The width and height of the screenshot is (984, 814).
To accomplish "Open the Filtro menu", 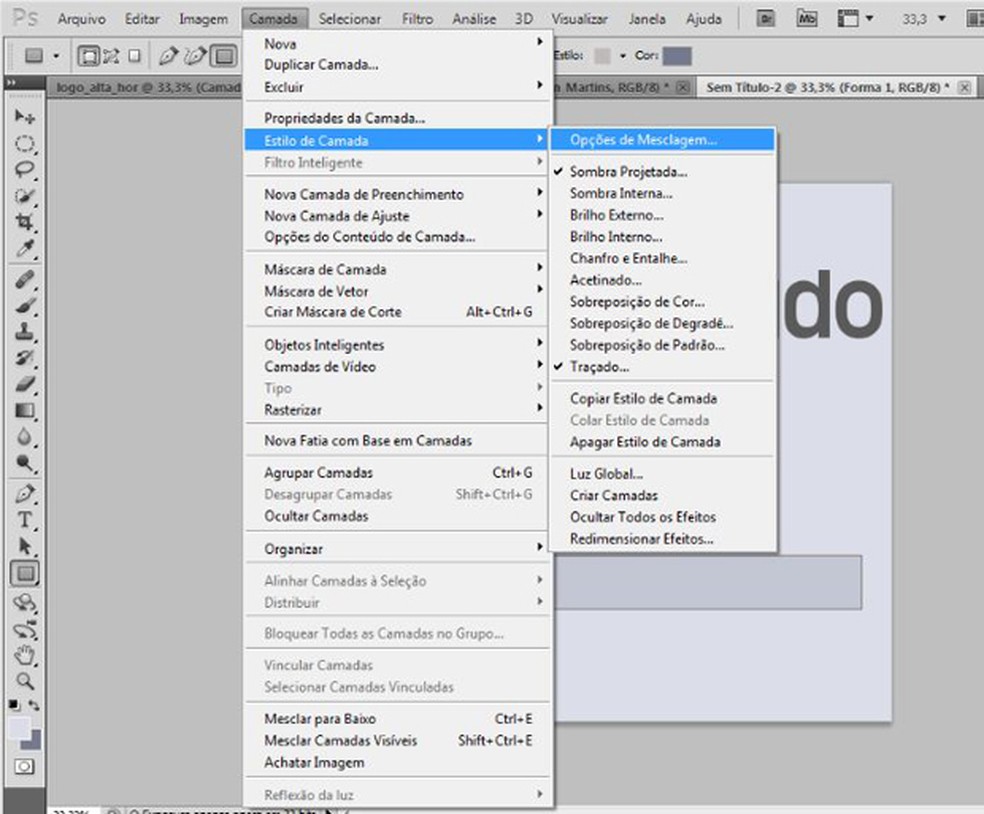I will coord(417,19).
